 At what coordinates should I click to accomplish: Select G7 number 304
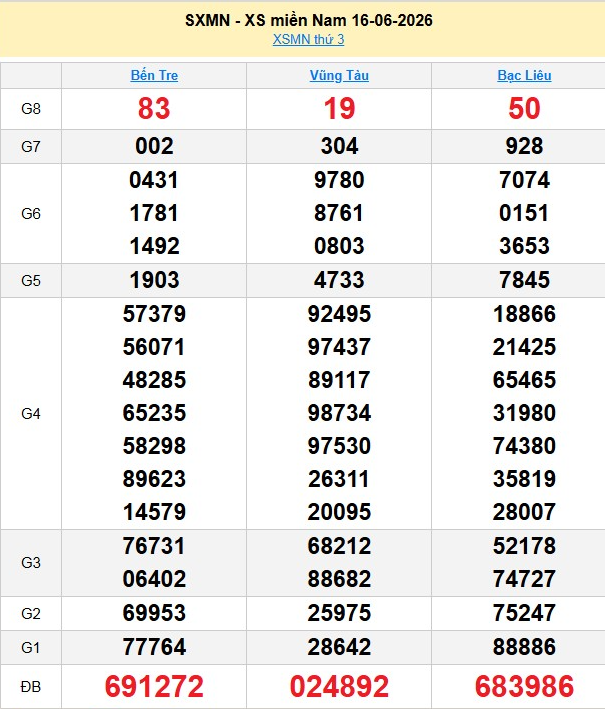point(339,147)
